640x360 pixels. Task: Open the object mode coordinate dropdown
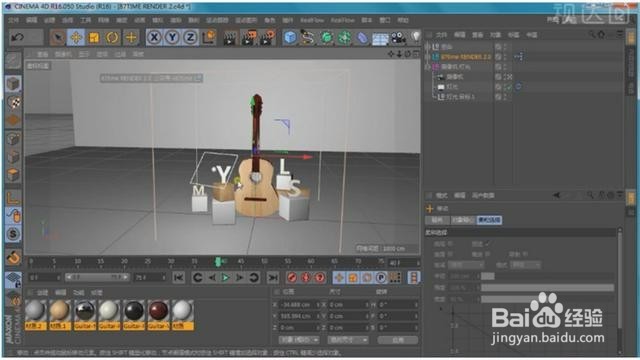(299, 340)
